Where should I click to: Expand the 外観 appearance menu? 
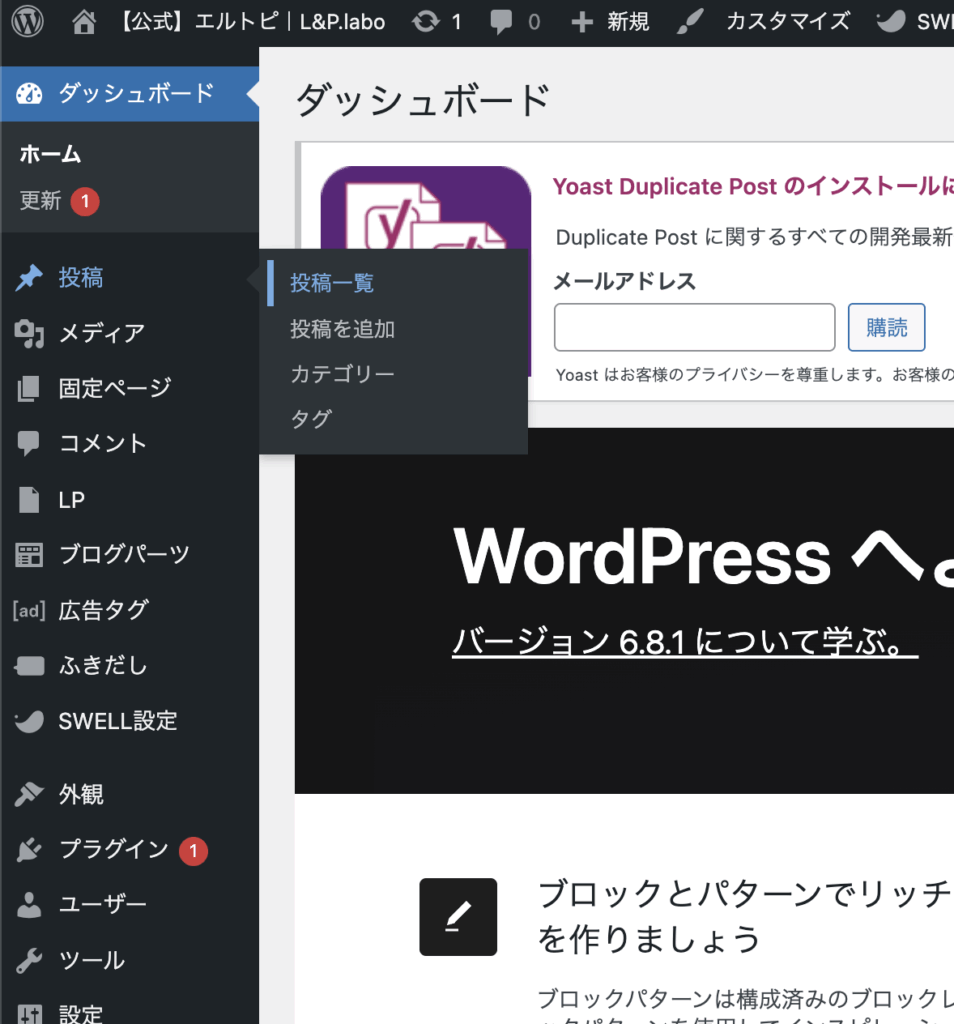click(x=81, y=795)
